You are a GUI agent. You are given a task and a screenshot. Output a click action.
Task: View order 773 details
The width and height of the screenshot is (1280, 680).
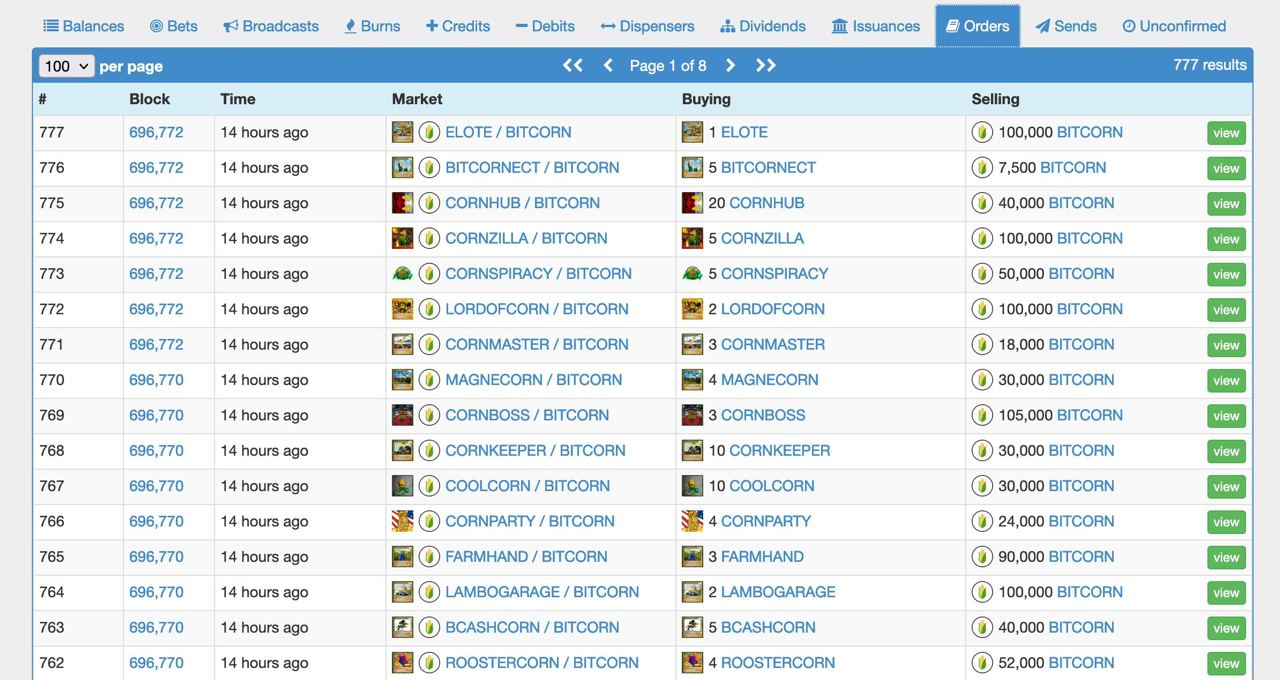pyautogui.click(x=1226, y=274)
